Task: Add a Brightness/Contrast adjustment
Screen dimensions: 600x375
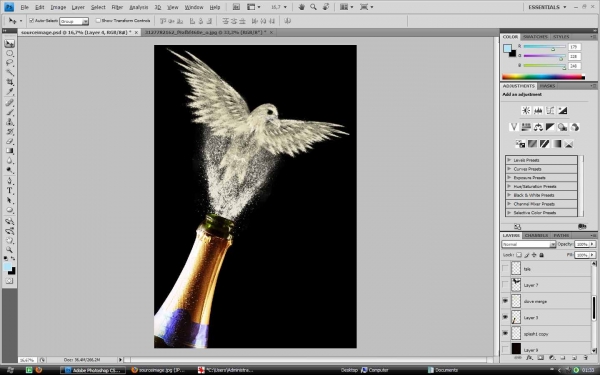Action: (x=526, y=111)
